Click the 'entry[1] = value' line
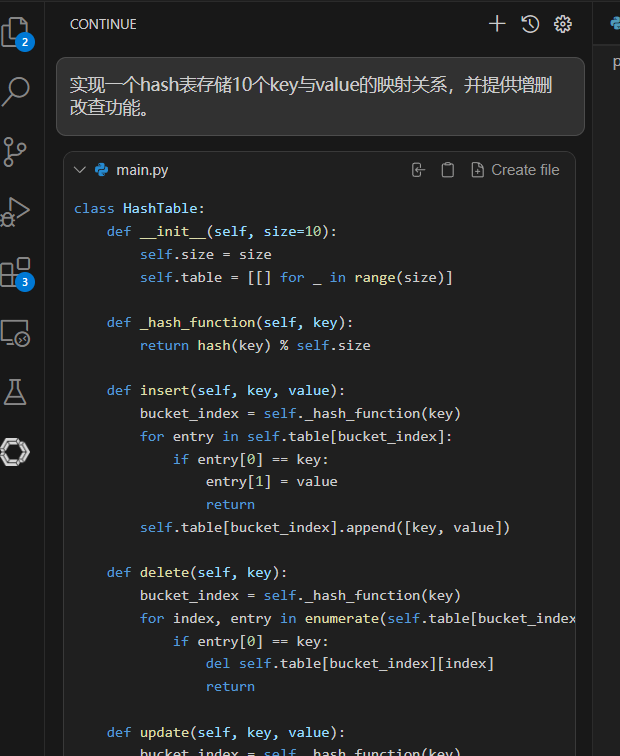 272,481
